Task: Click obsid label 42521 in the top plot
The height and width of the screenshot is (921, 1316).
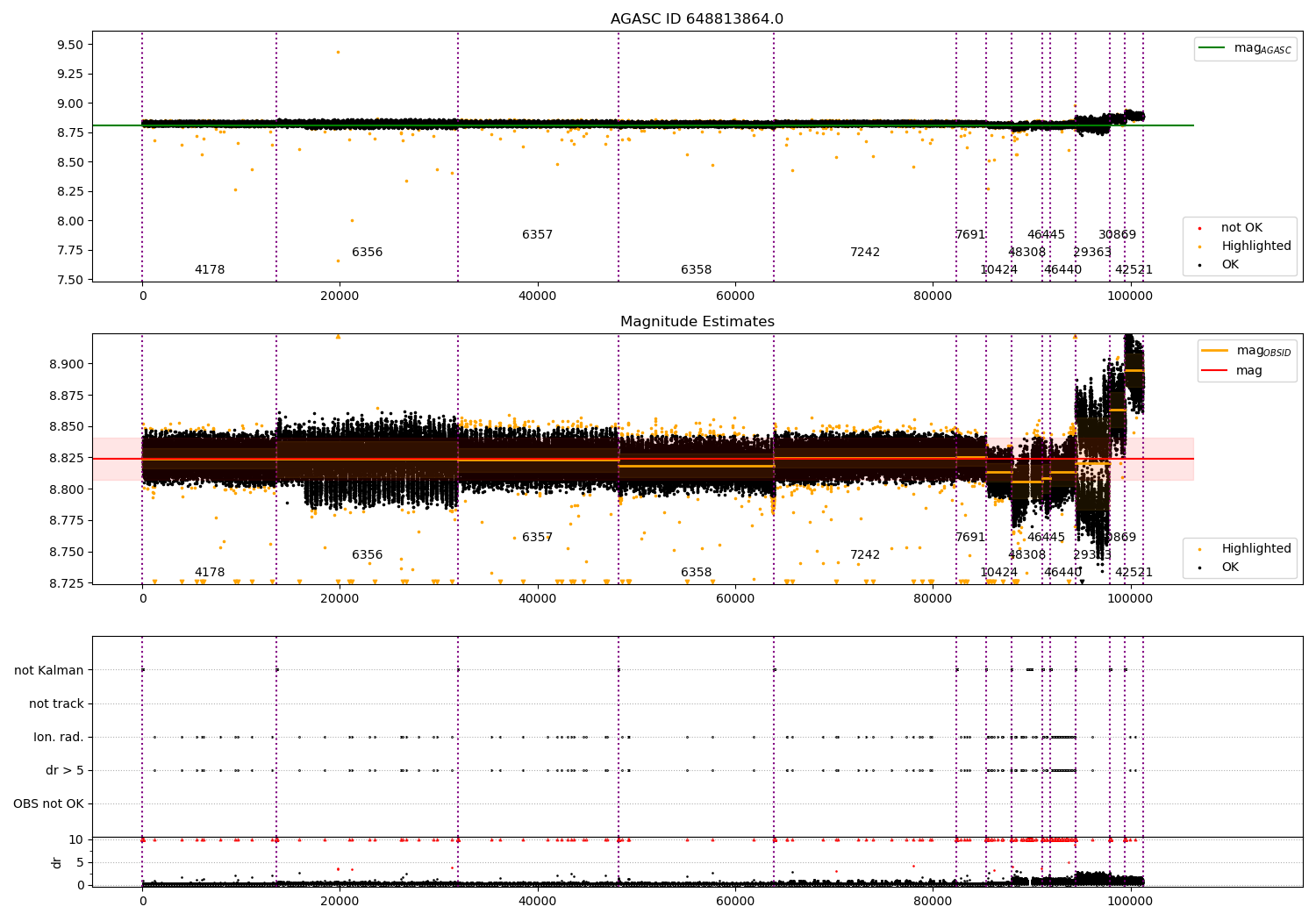Action: pyautogui.click(x=1134, y=270)
